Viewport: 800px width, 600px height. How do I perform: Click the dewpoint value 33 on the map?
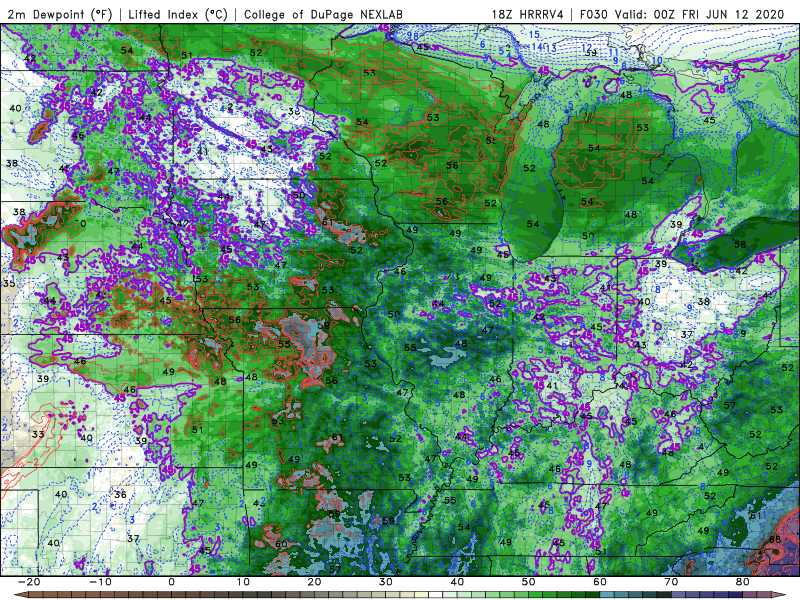38,435
